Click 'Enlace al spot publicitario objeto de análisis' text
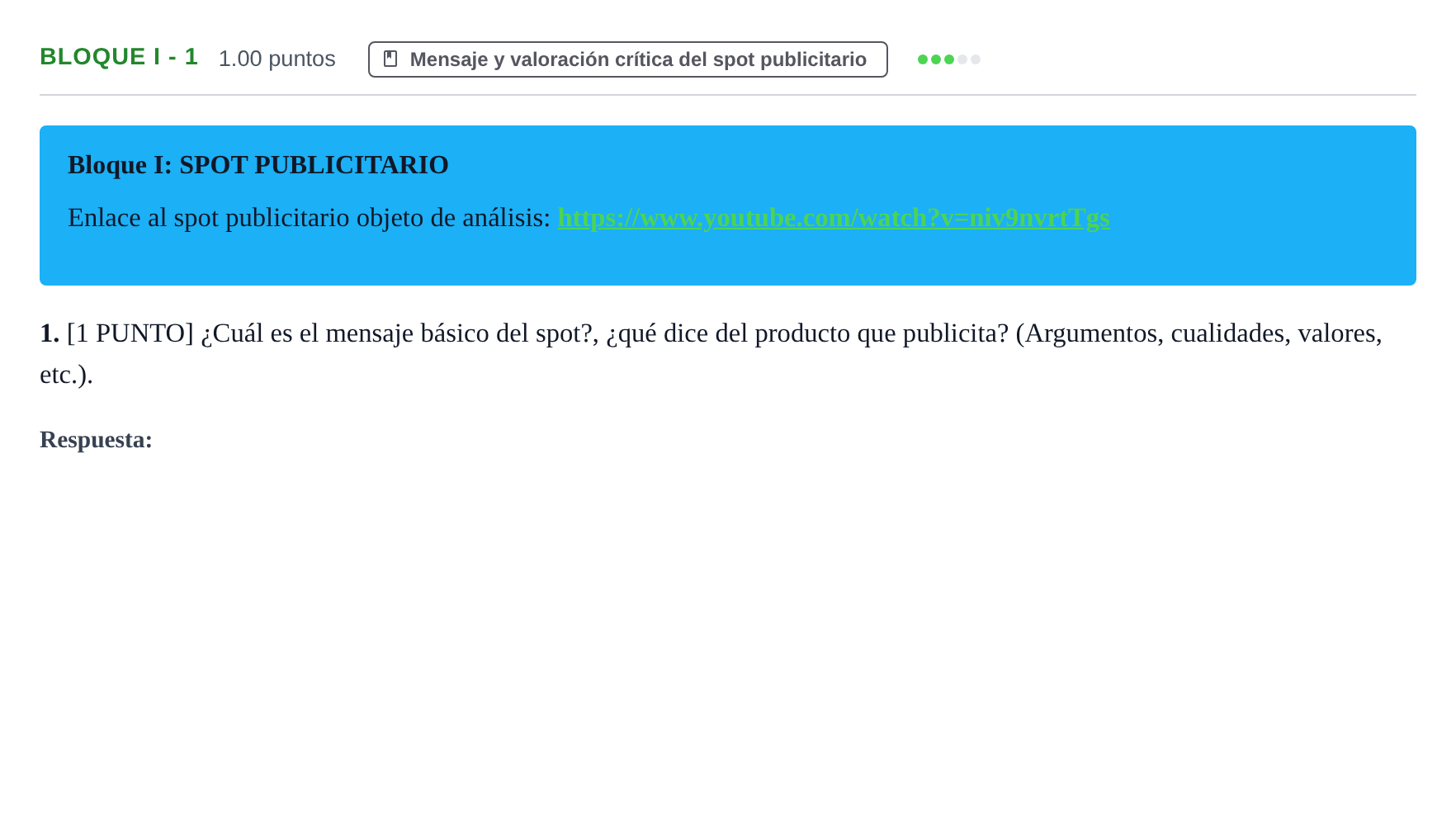Image resolution: width=1456 pixels, height=822 pixels. click(309, 218)
